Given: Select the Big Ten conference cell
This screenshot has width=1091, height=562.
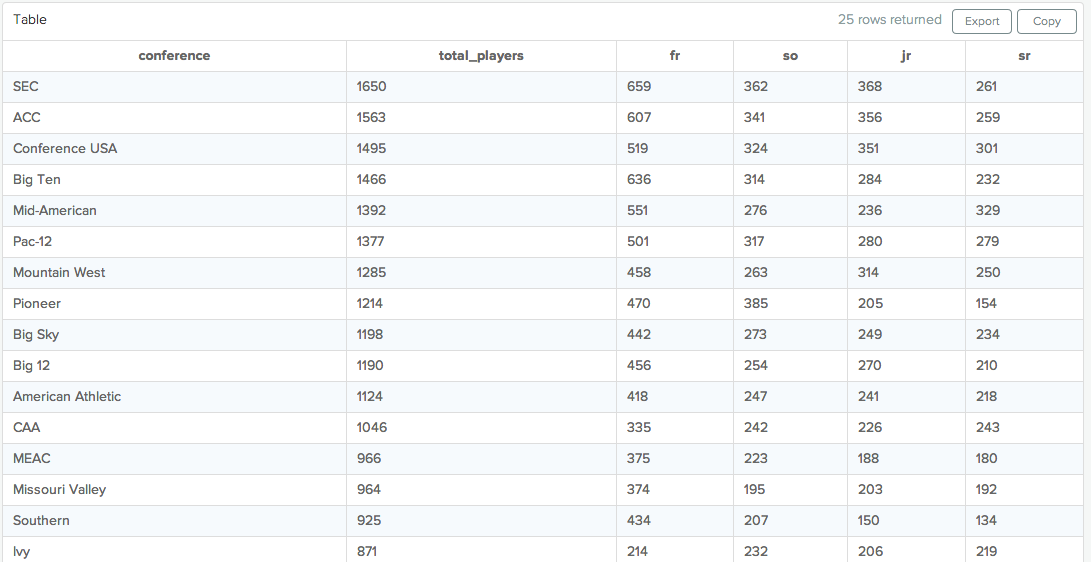Looking at the screenshot, I should click(37, 180).
